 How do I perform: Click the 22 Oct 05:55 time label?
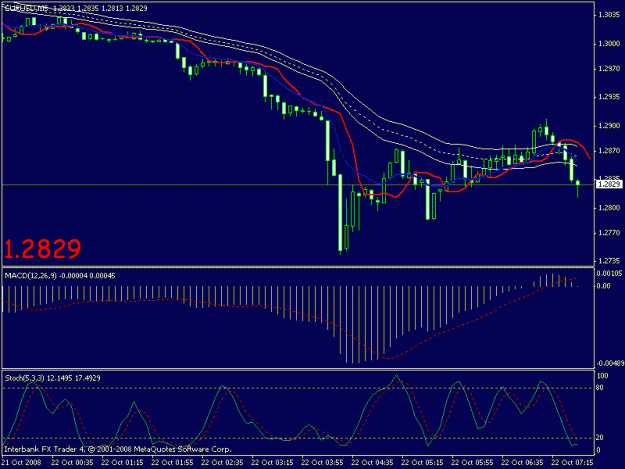tap(472, 463)
